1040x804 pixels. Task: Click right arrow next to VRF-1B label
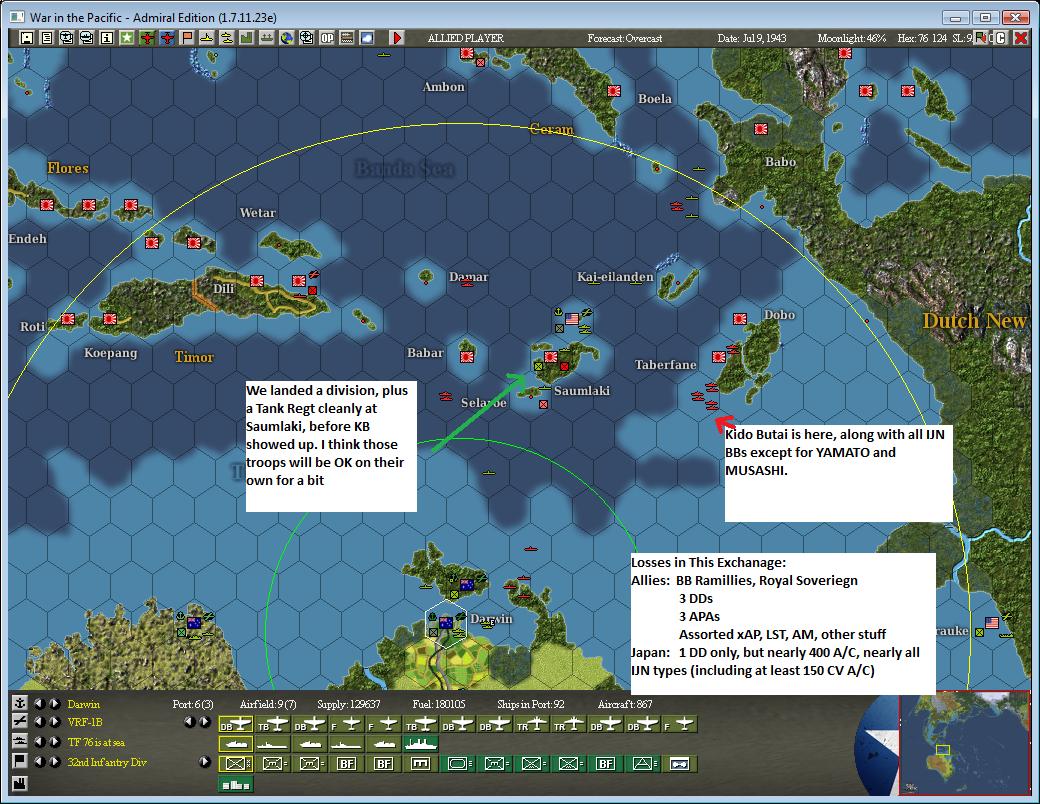[55, 722]
